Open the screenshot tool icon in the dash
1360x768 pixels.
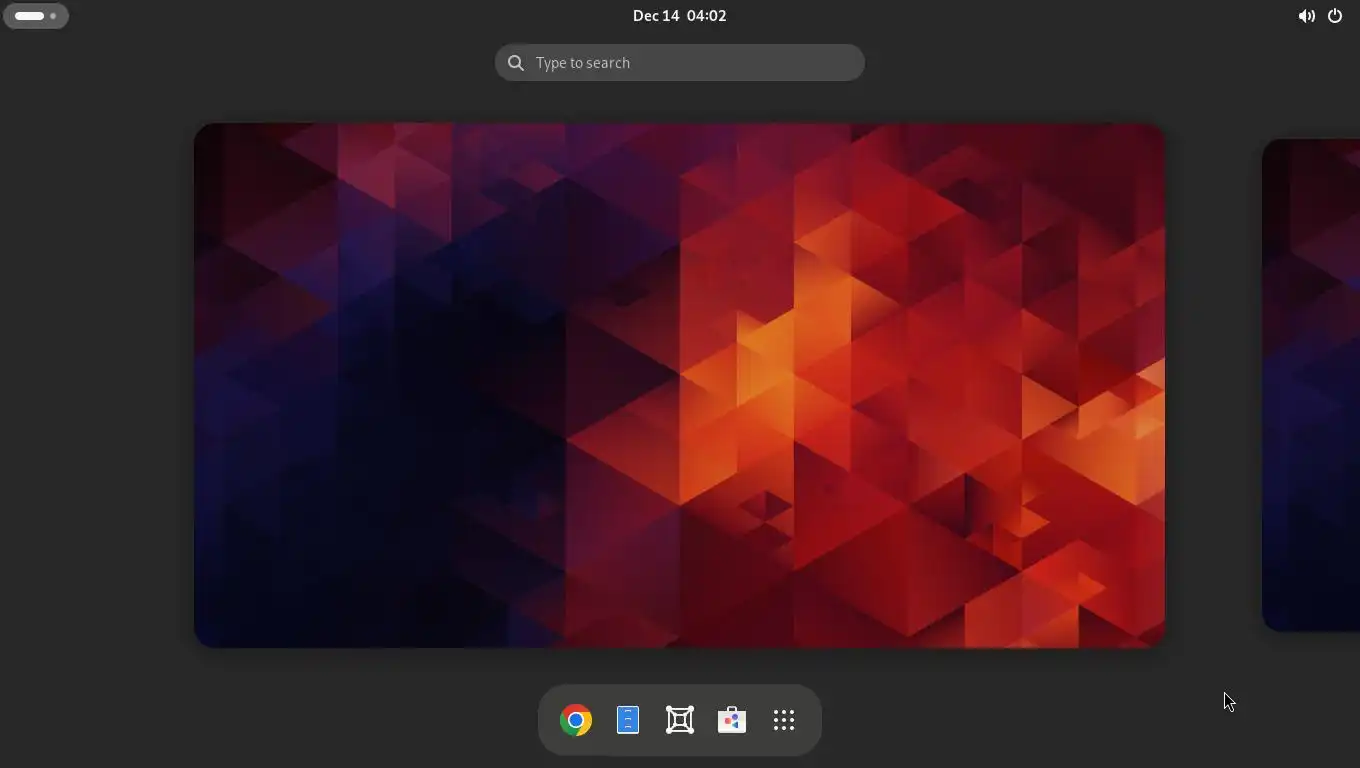[x=680, y=720]
